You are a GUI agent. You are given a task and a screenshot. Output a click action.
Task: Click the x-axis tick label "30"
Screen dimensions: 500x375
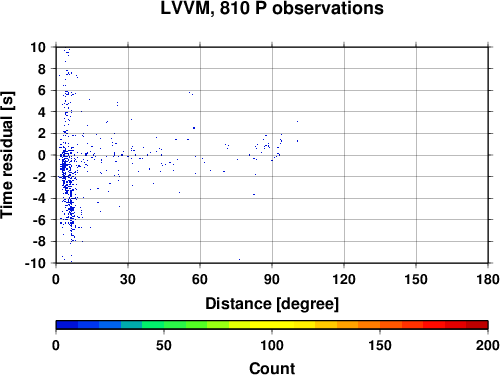tap(128, 279)
